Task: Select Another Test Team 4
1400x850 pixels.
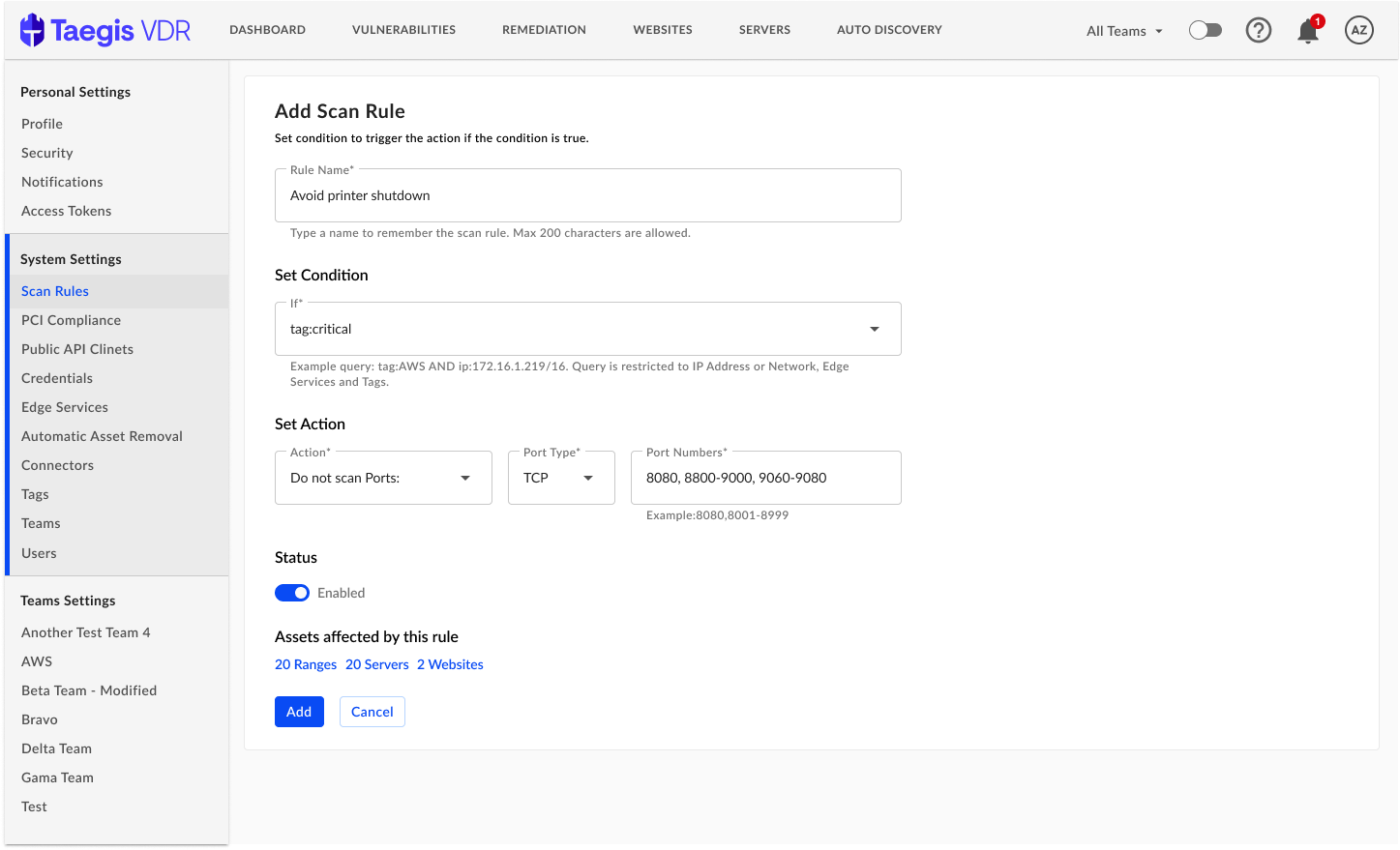Action: click(x=86, y=632)
